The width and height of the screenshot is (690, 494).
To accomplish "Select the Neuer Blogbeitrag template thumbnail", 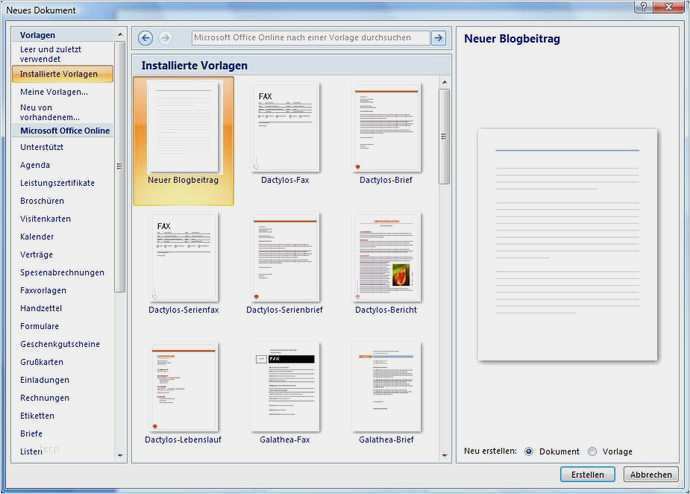I will [x=183, y=141].
